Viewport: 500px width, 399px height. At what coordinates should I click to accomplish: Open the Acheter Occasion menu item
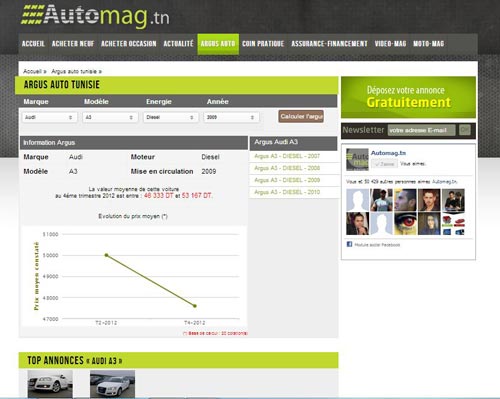click(129, 44)
